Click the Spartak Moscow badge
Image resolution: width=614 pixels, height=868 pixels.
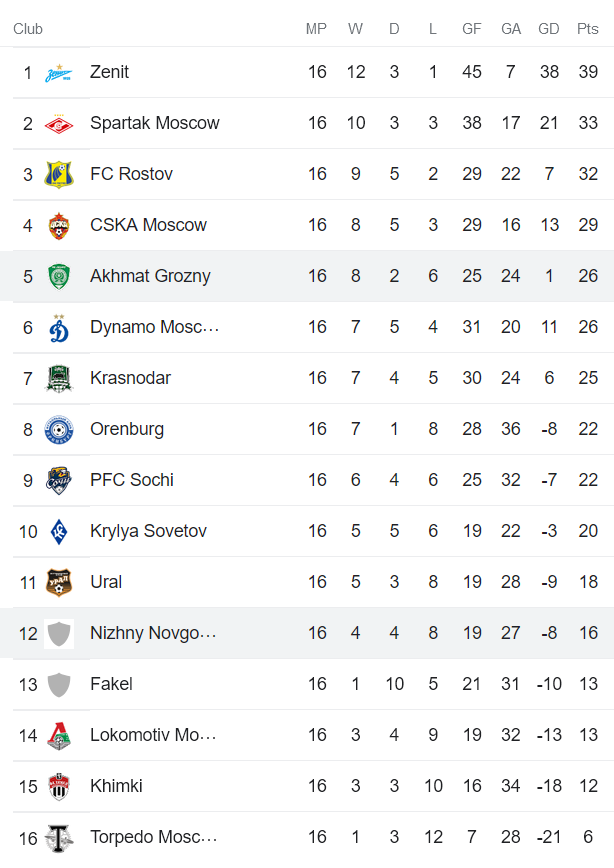tap(59, 123)
